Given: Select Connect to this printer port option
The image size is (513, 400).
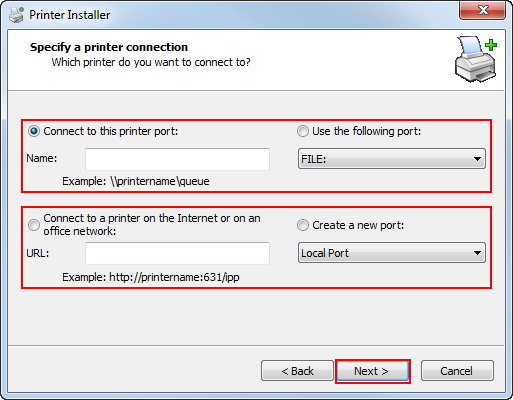Looking at the screenshot, I should click(x=34, y=131).
